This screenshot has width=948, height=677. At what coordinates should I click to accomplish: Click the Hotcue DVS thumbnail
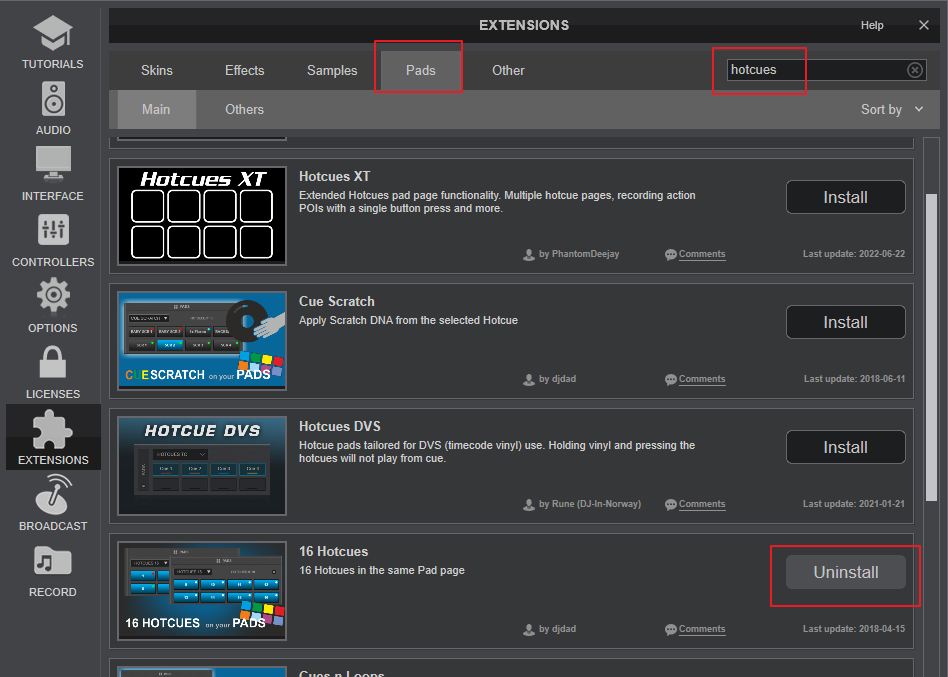pyautogui.click(x=202, y=466)
